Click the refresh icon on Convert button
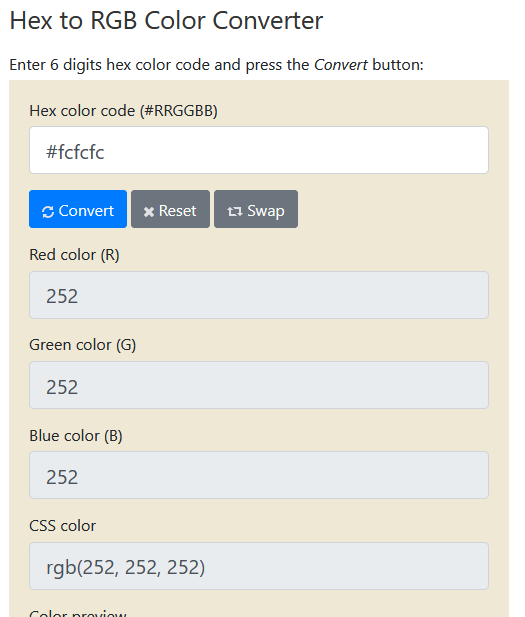This screenshot has height=617, width=525. click(x=48, y=212)
